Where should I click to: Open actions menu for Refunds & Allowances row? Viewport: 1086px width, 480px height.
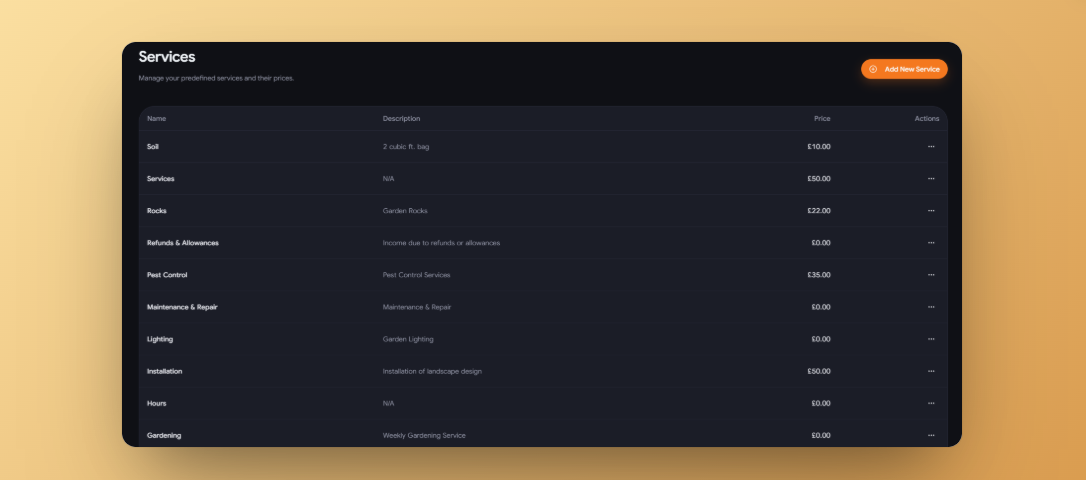[x=931, y=243]
